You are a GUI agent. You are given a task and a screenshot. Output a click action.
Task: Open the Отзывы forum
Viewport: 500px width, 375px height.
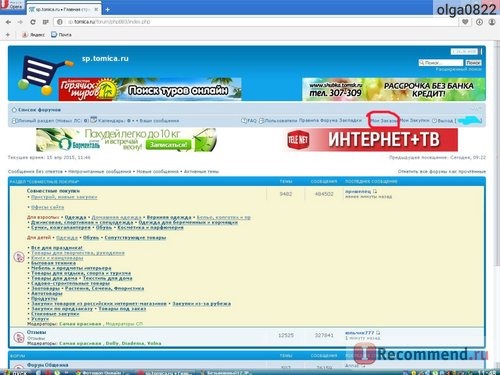pyautogui.click(x=37, y=332)
